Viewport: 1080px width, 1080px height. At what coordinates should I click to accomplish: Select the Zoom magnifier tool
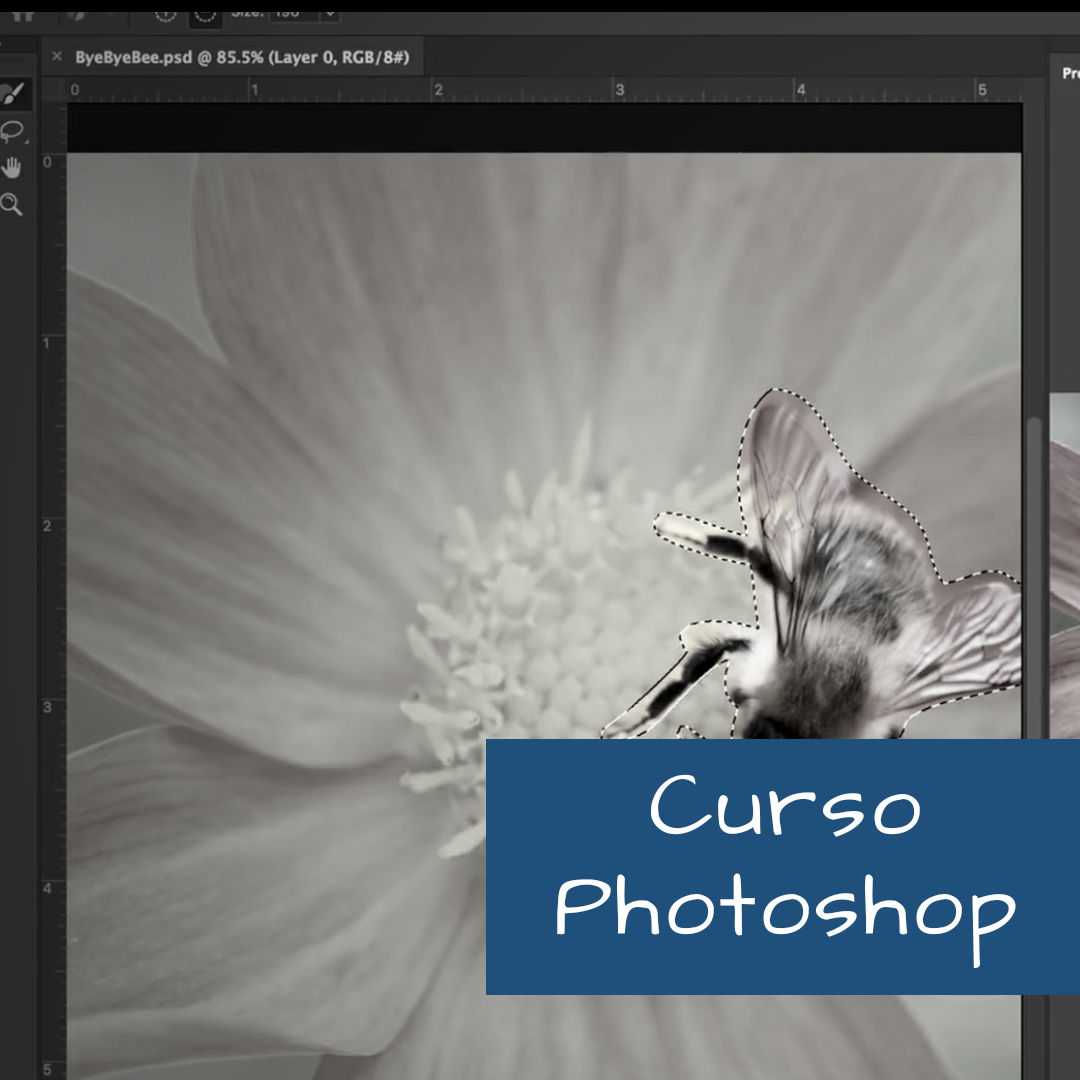pyautogui.click(x=12, y=205)
